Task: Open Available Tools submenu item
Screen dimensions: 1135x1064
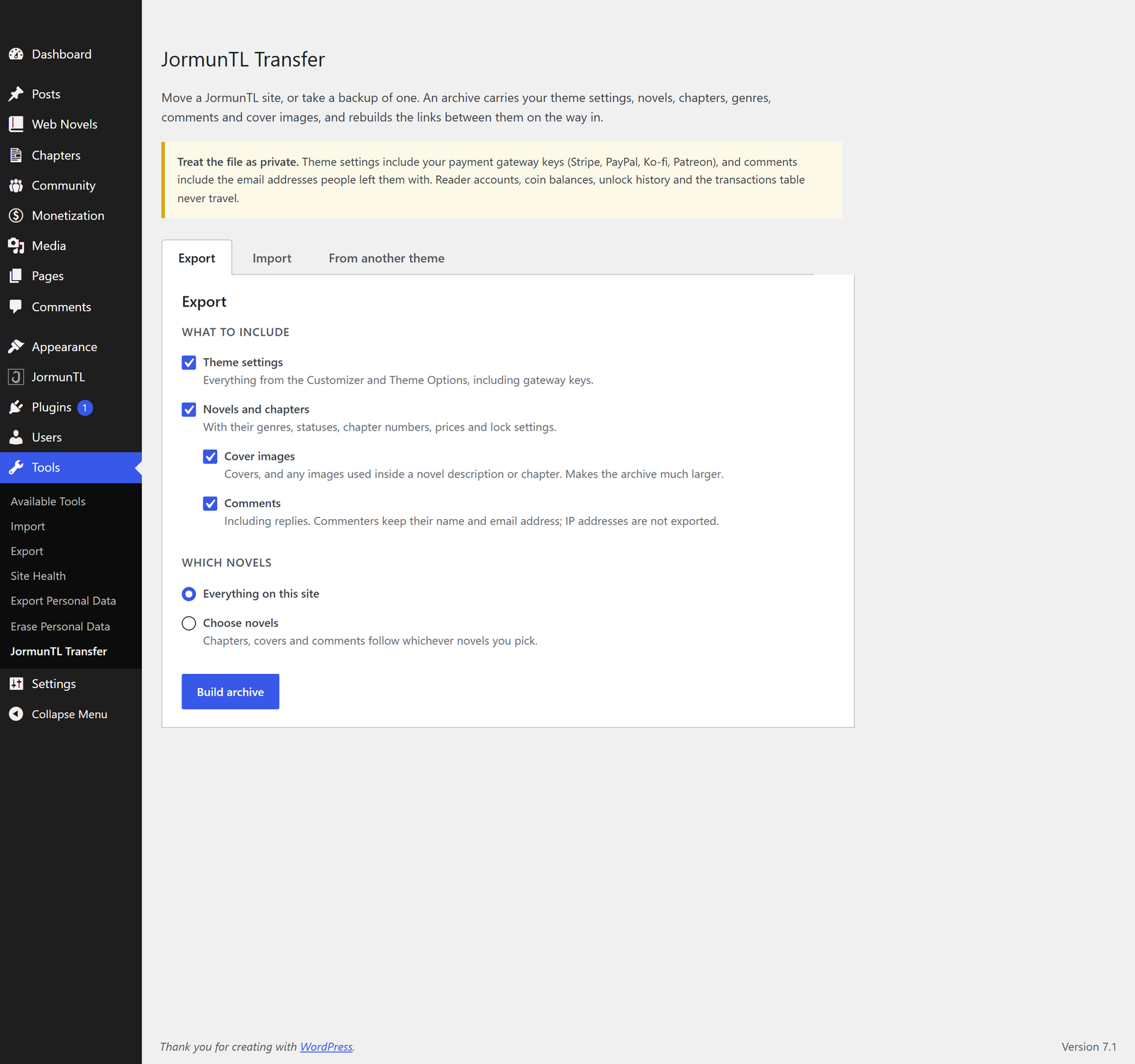Action: [48, 501]
